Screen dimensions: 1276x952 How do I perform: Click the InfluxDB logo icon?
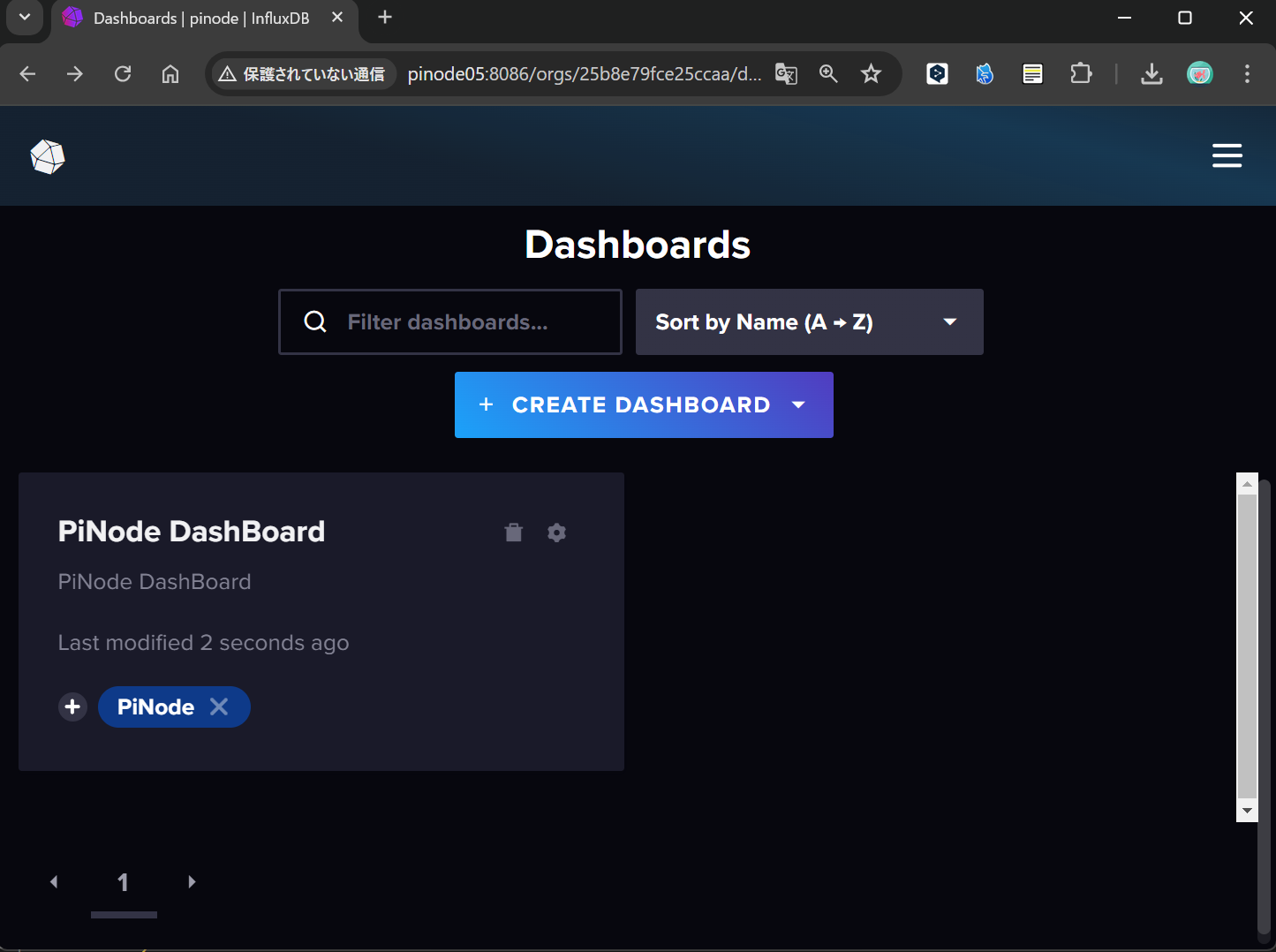[48, 157]
